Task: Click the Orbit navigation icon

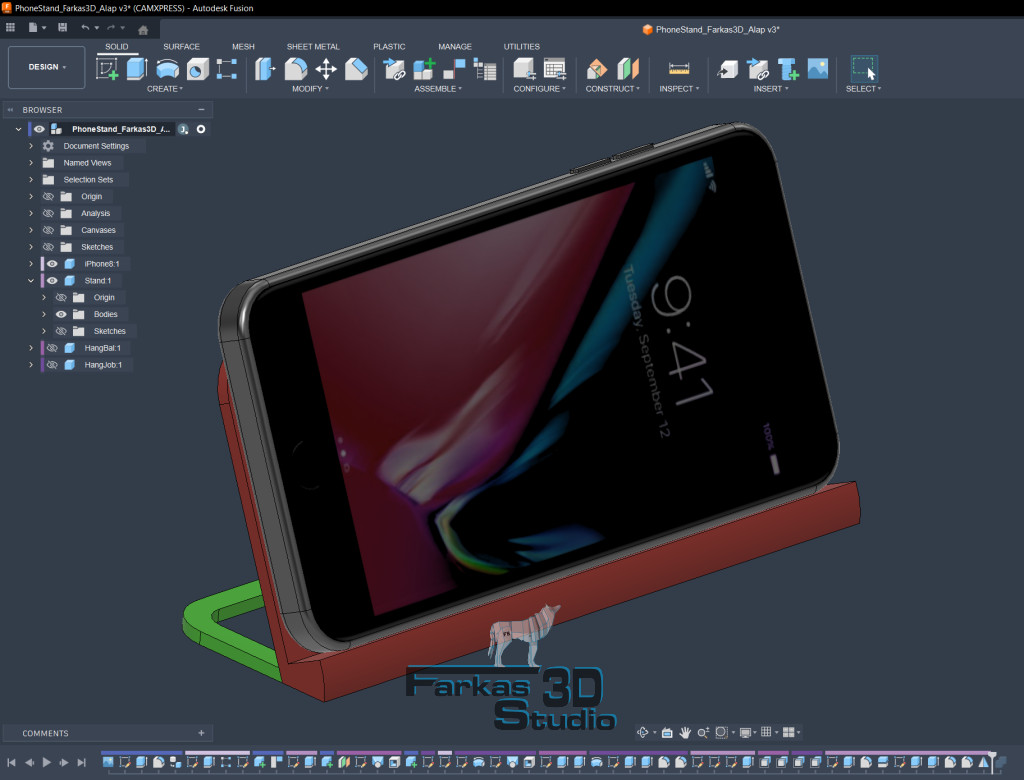Action: coord(643,733)
